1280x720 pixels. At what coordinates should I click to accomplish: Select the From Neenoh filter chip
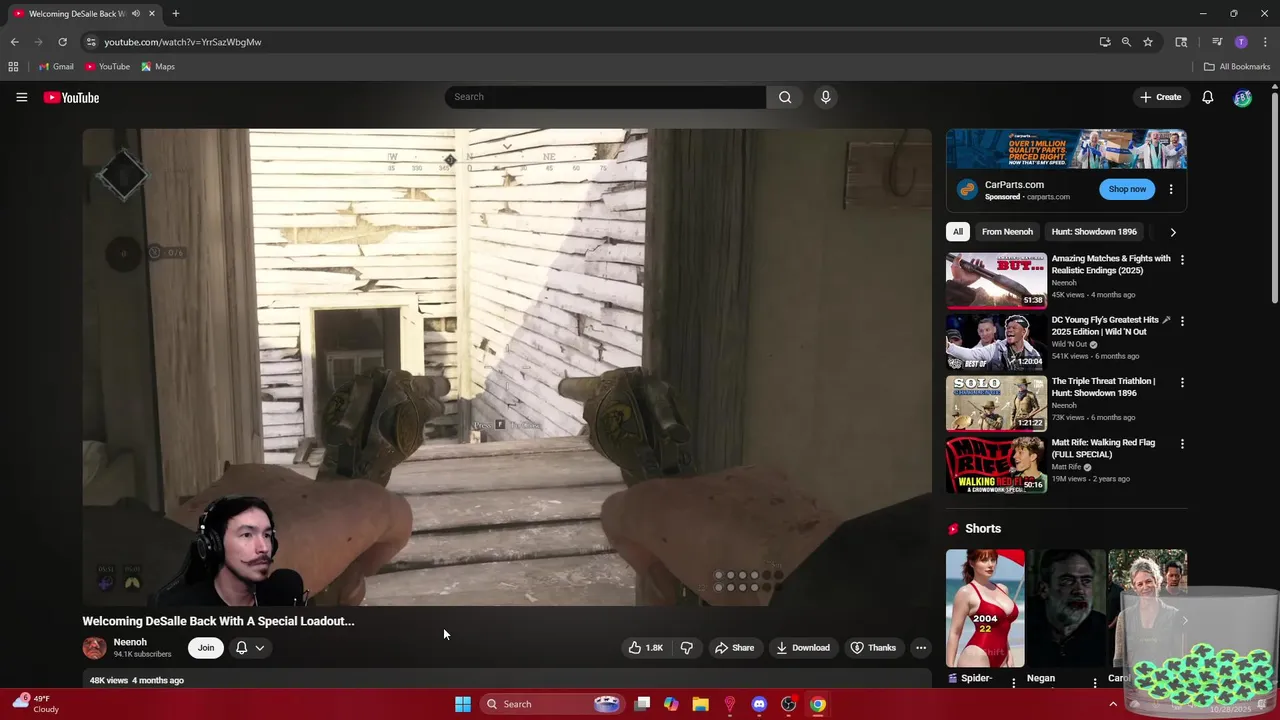1007,232
